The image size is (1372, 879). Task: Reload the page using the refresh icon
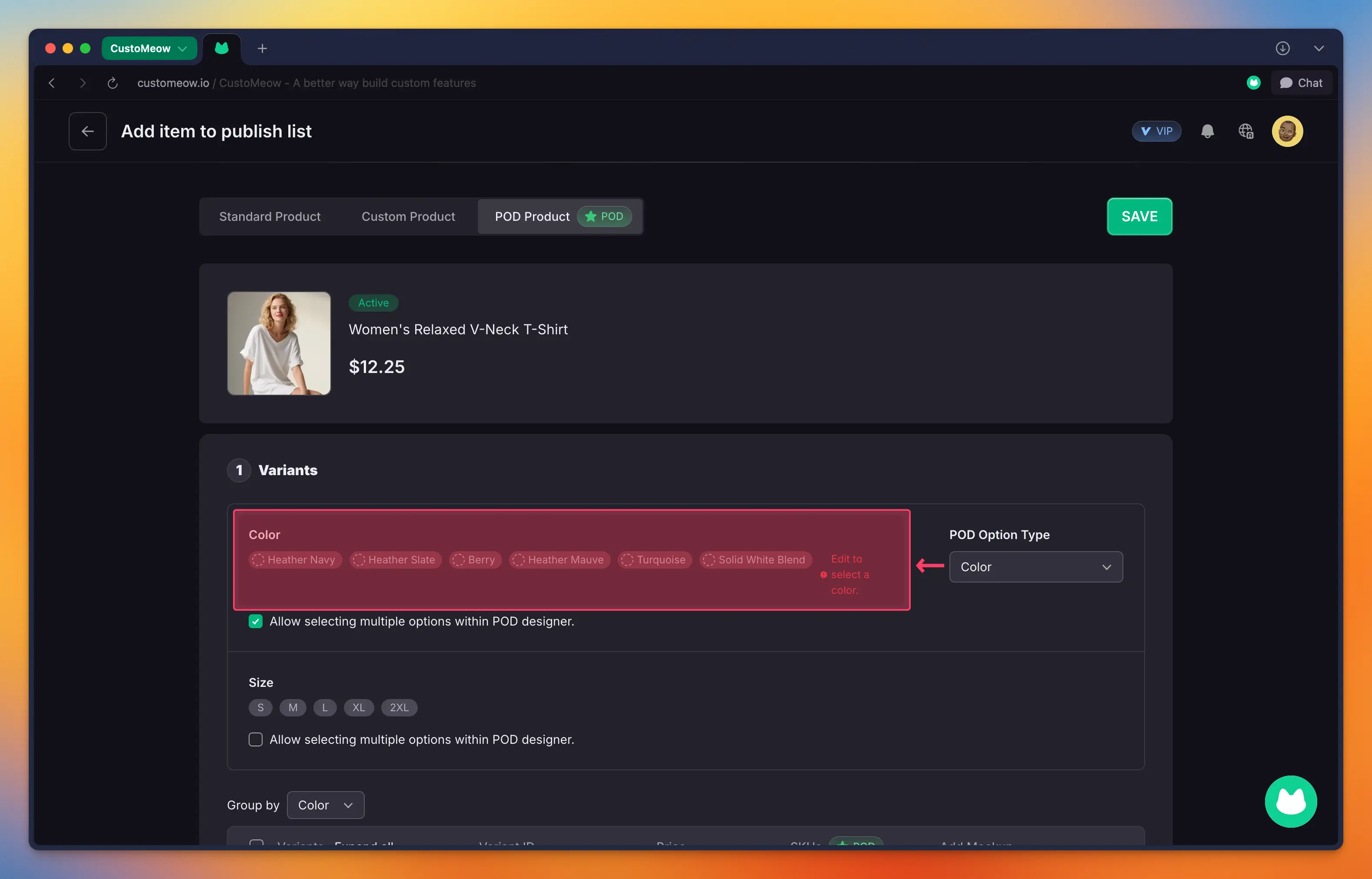click(x=113, y=83)
